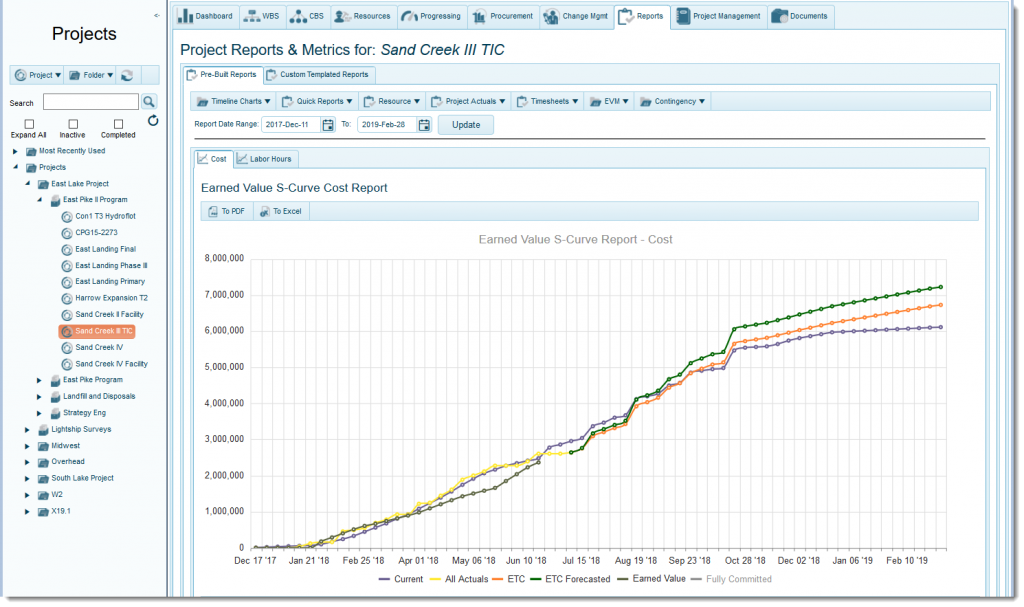Collapse the Projects sidebar with the arrow icon
Viewport: 1024px width, 607px height.
156,15
